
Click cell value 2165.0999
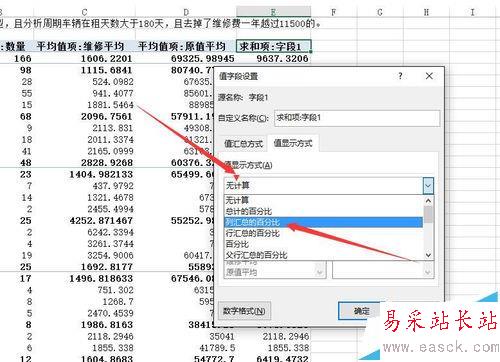point(110,151)
